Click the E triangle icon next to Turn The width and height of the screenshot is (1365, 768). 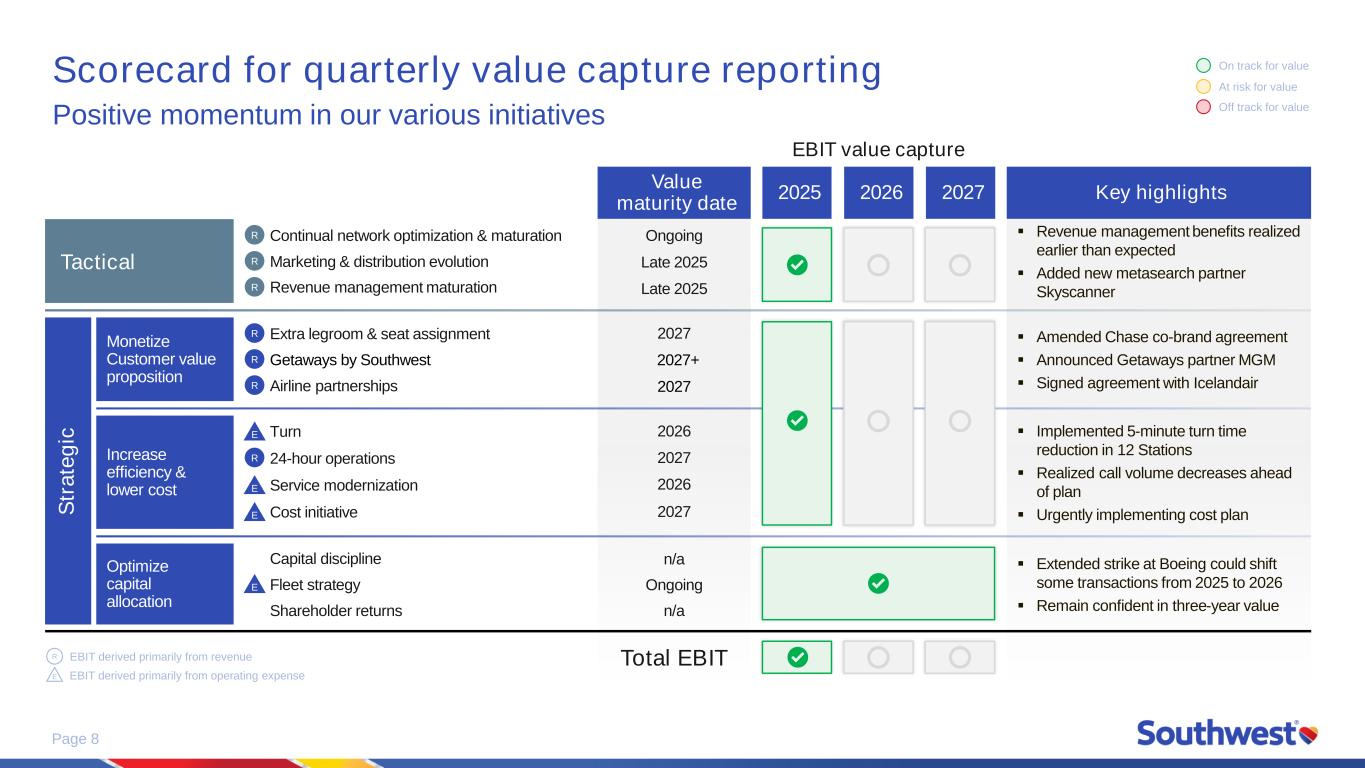255,433
